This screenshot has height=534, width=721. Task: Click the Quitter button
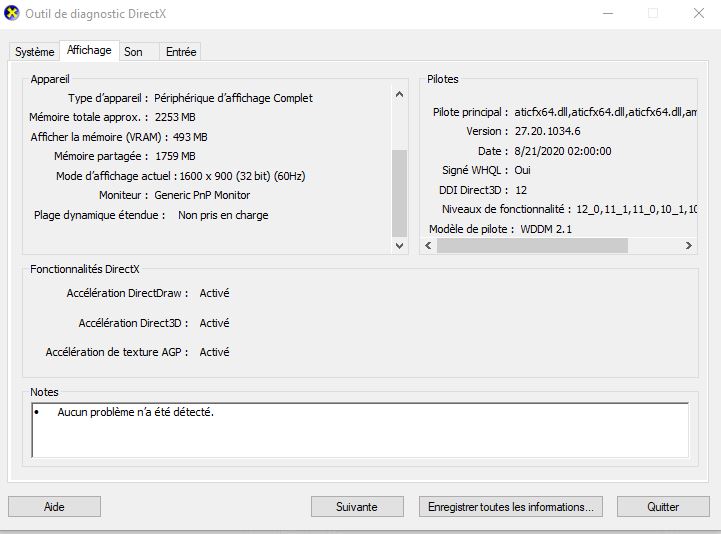click(663, 506)
